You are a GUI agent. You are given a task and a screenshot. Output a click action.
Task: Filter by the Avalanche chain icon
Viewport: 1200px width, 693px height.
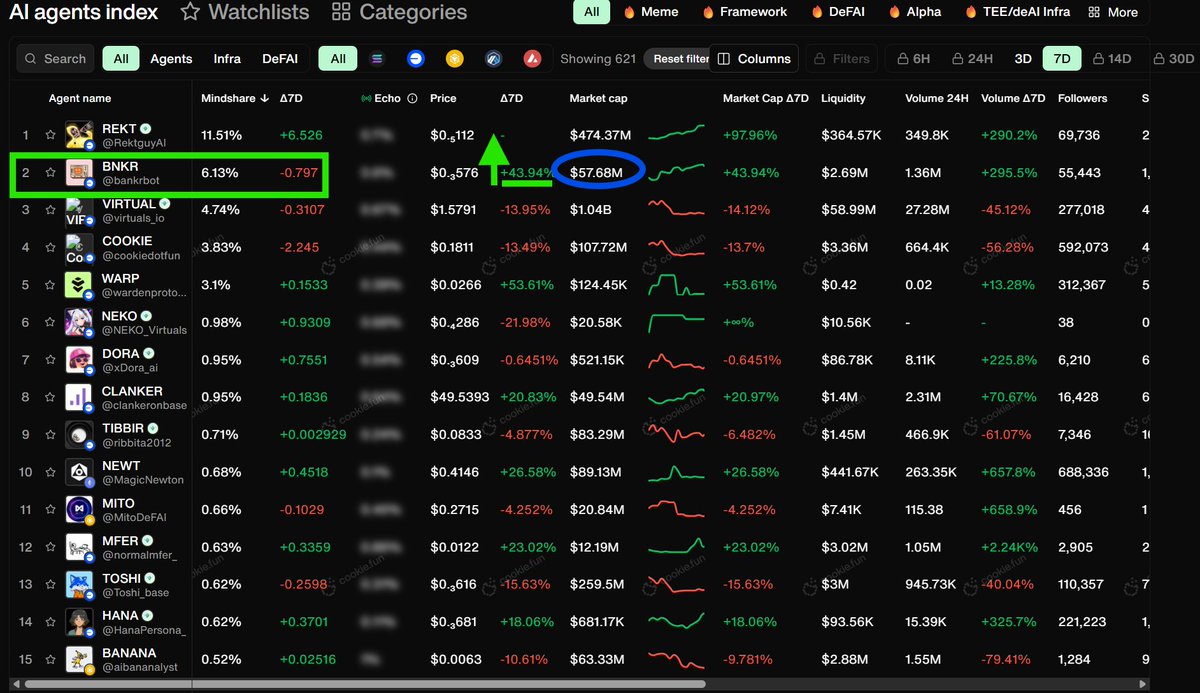[533, 58]
